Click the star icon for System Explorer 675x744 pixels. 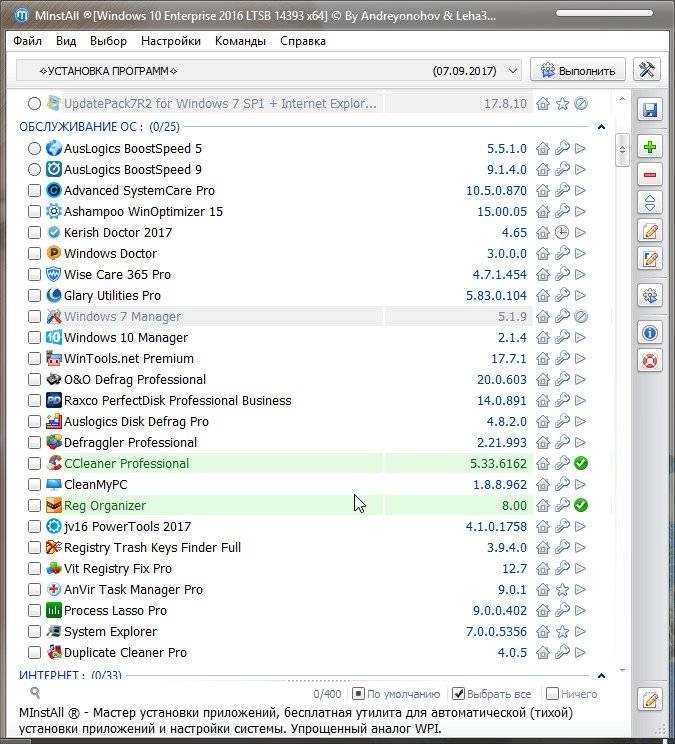coord(562,632)
